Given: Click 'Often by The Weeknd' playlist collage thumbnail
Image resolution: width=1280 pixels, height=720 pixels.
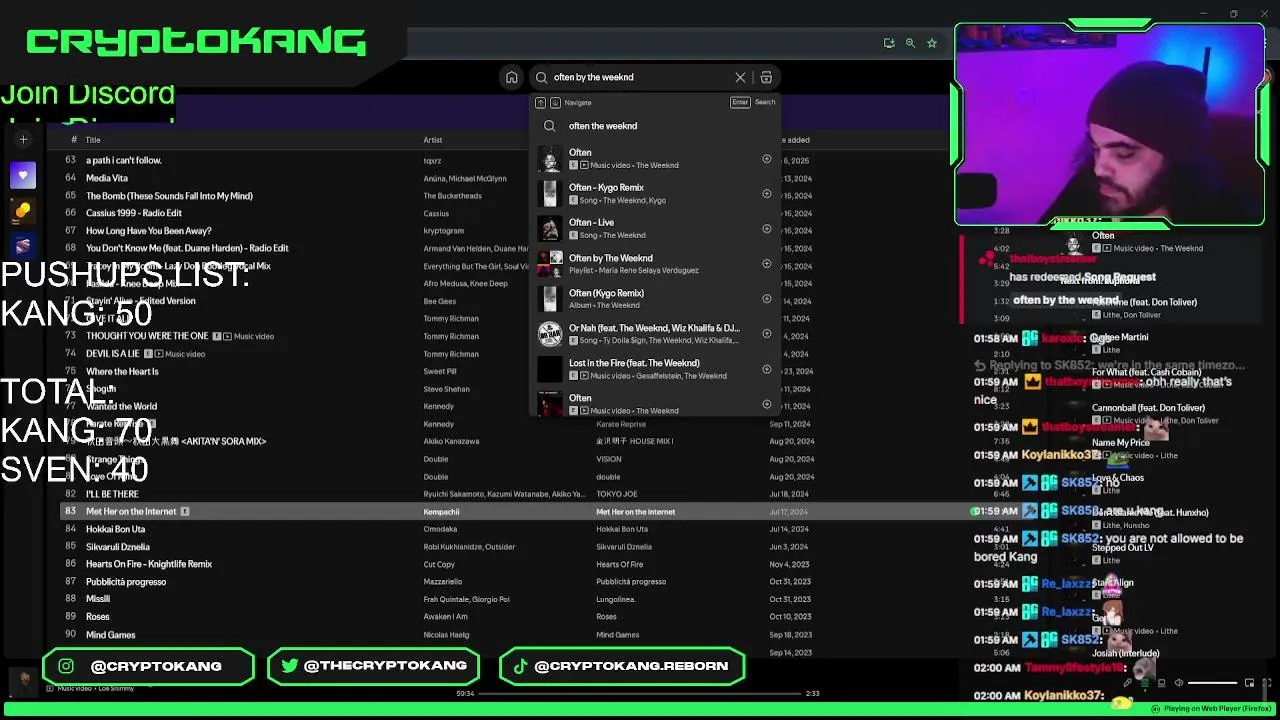Looking at the screenshot, I should pos(550,264).
